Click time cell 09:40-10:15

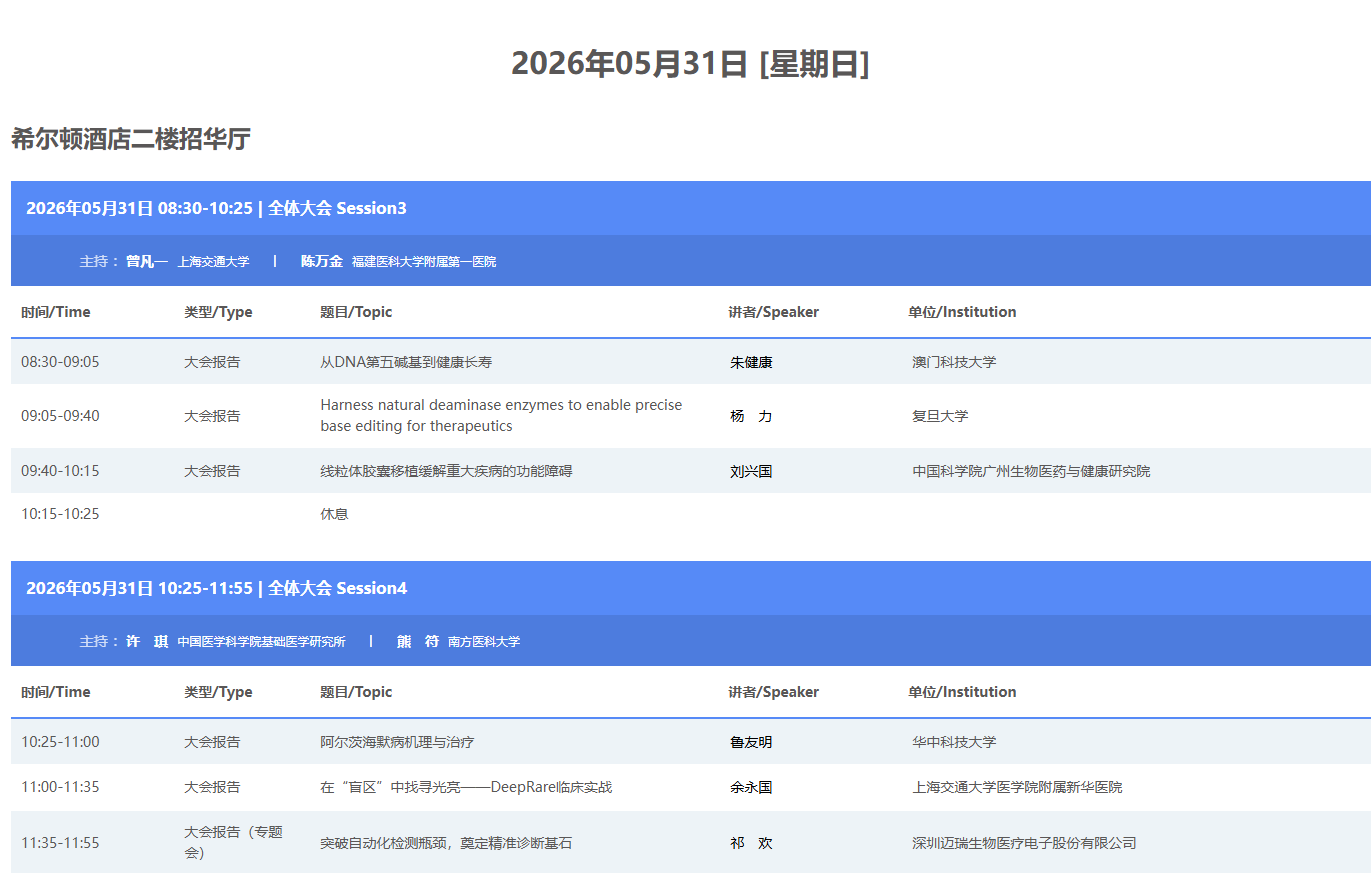[60, 471]
